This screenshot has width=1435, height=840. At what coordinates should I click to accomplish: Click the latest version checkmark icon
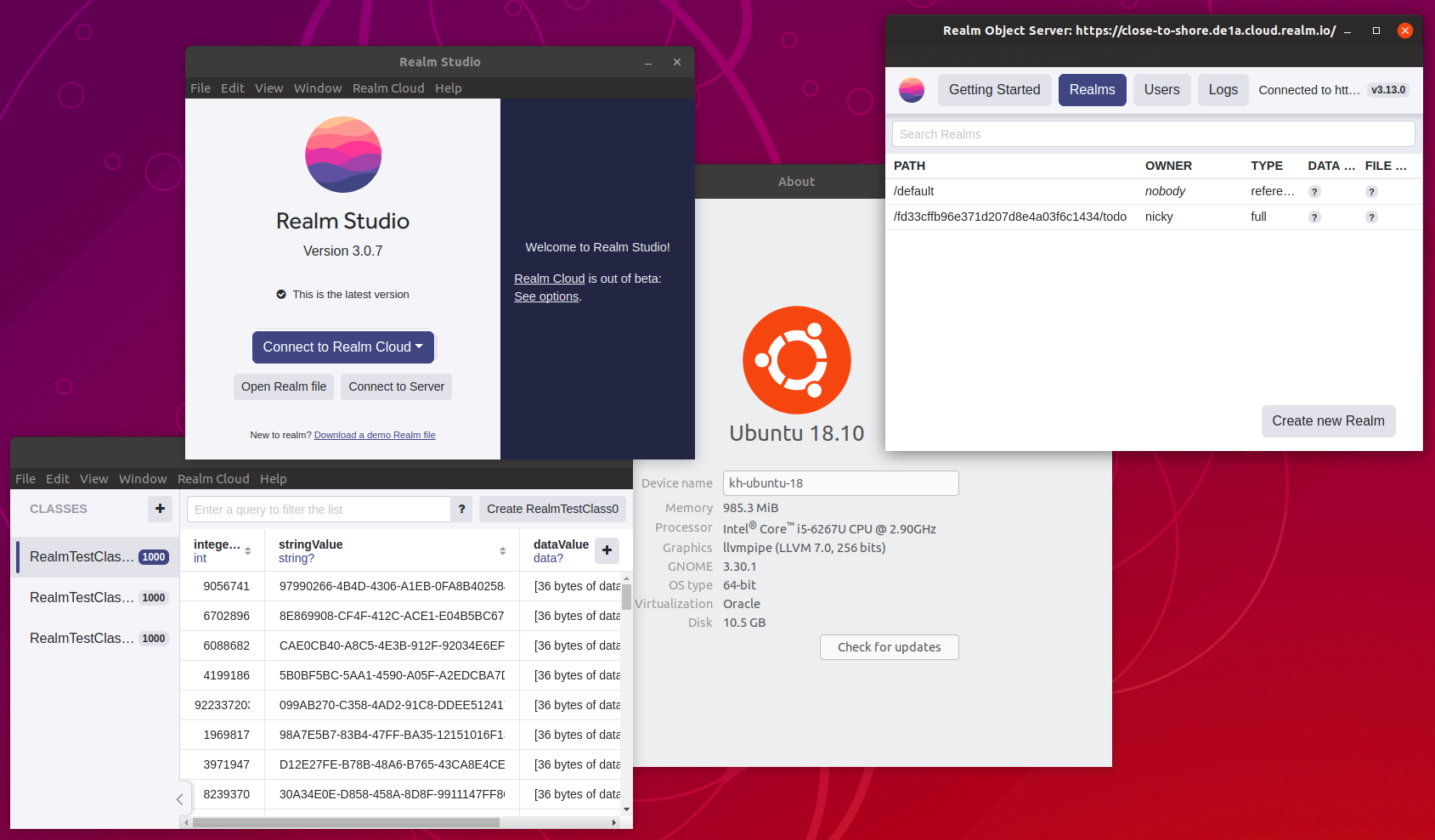[x=281, y=295]
